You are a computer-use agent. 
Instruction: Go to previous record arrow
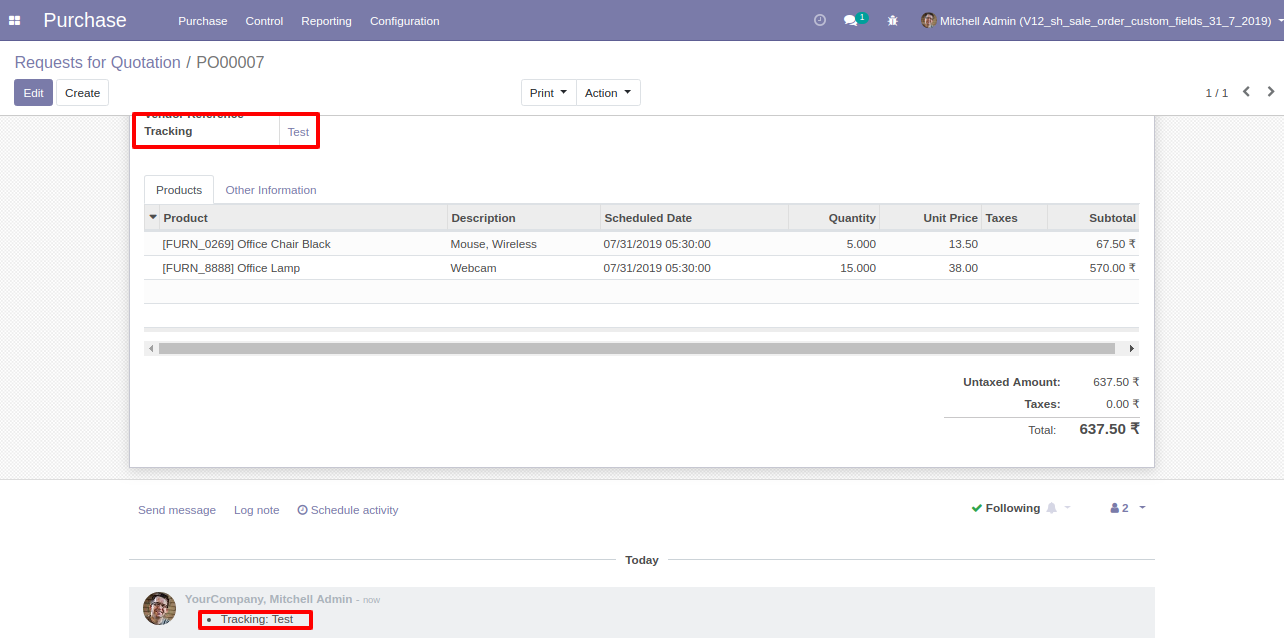pos(1246,92)
